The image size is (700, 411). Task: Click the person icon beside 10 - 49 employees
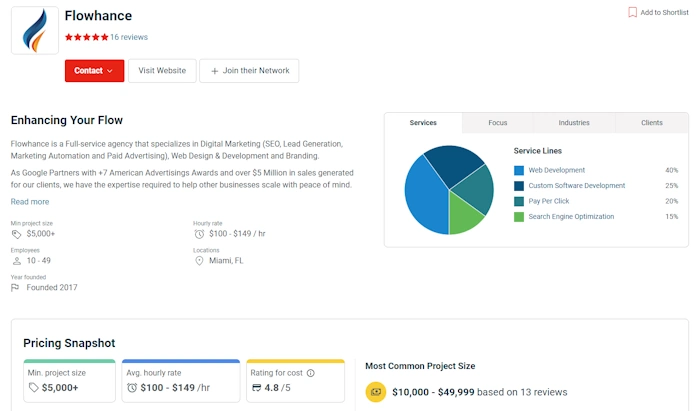click(17, 261)
